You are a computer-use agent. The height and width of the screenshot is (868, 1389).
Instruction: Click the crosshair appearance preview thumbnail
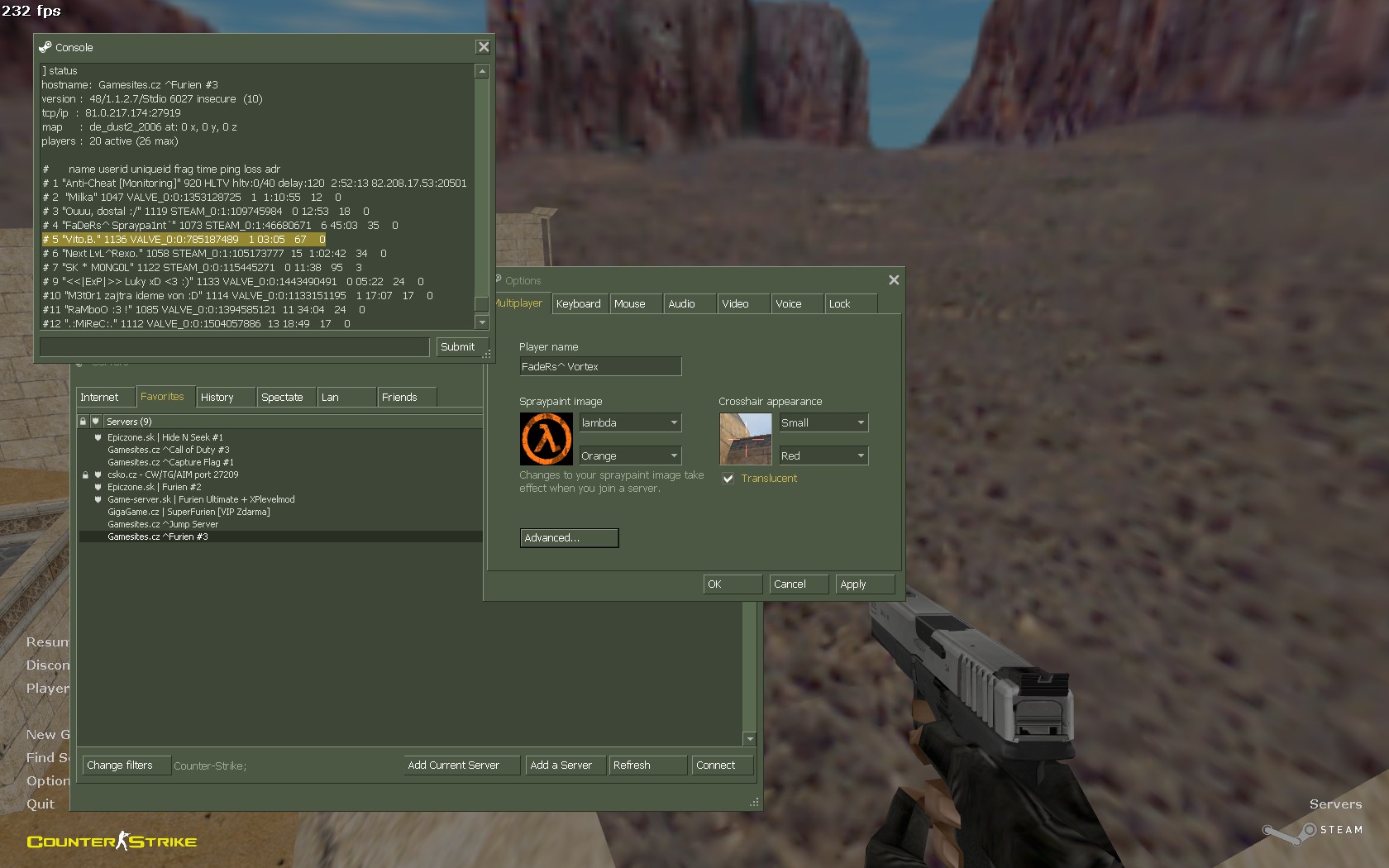pos(745,439)
